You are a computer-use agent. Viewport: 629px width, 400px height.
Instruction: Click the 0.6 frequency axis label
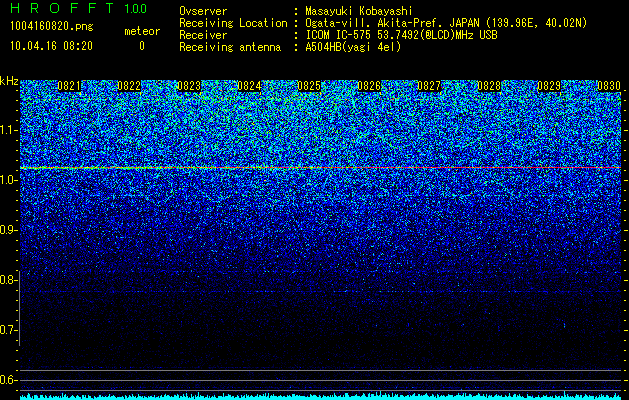coord(7,380)
